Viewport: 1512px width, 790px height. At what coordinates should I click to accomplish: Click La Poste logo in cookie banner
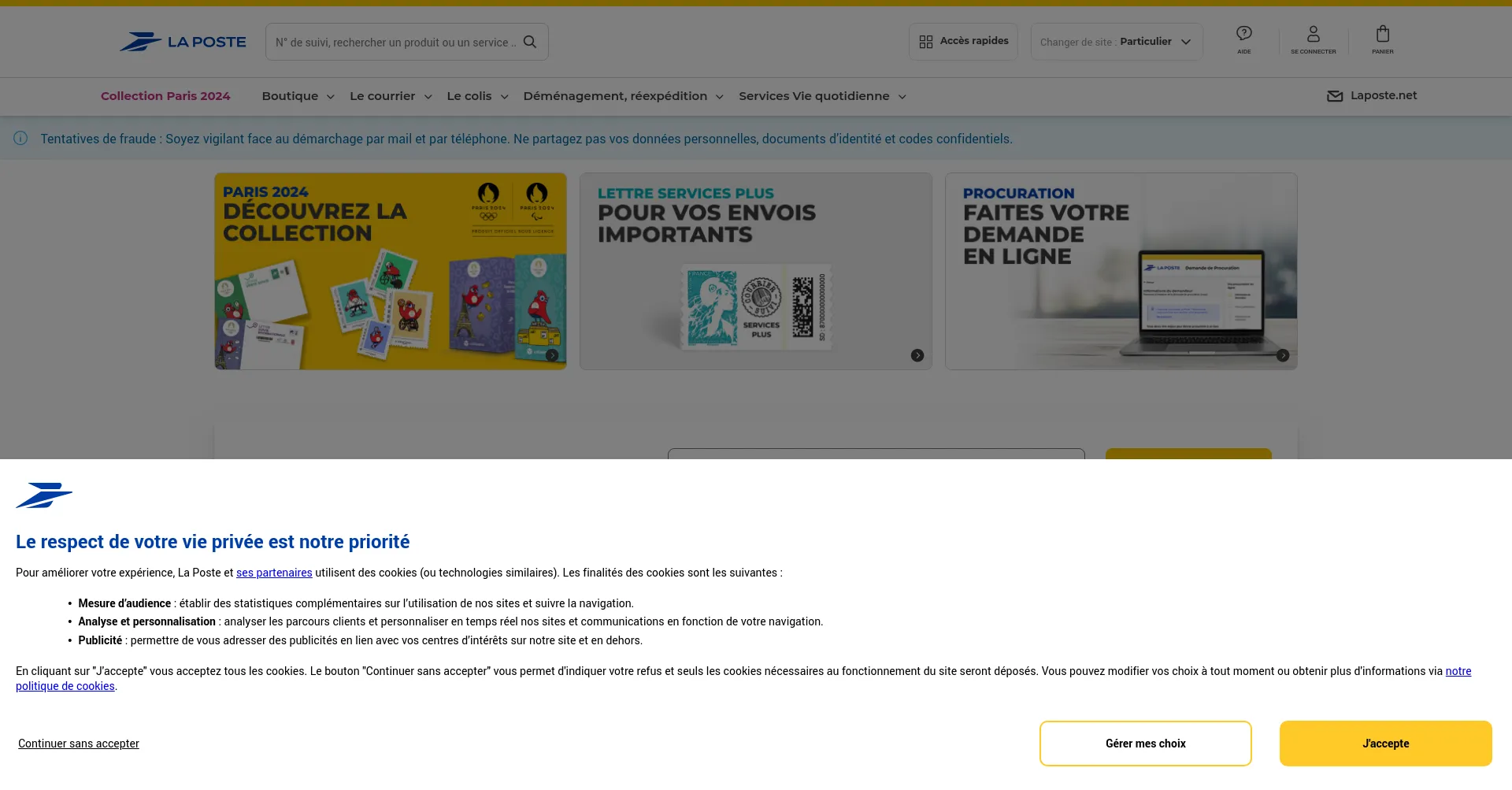(44, 495)
